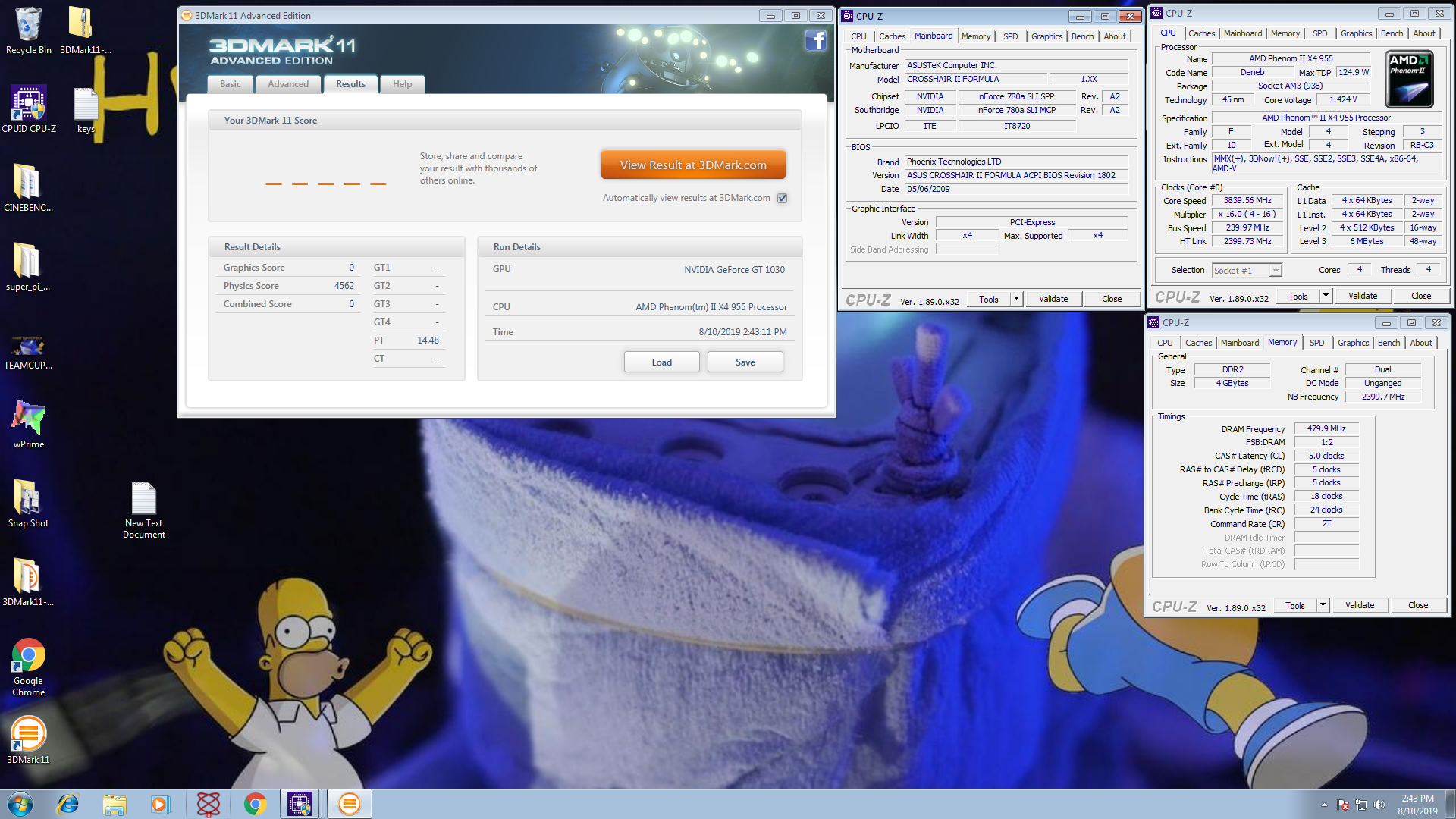Click the PT value 14.48
The image size is (1456, 819).
tap(428, 340)
